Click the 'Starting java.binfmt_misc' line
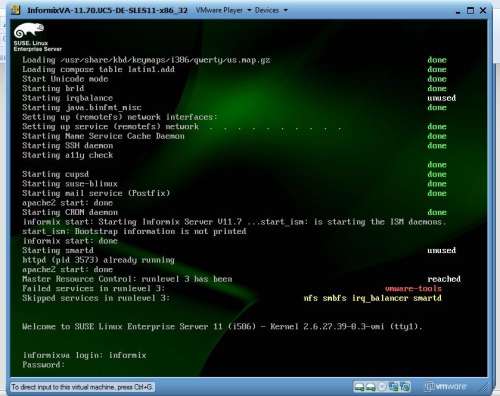The image size is (500, 396). 82,108
